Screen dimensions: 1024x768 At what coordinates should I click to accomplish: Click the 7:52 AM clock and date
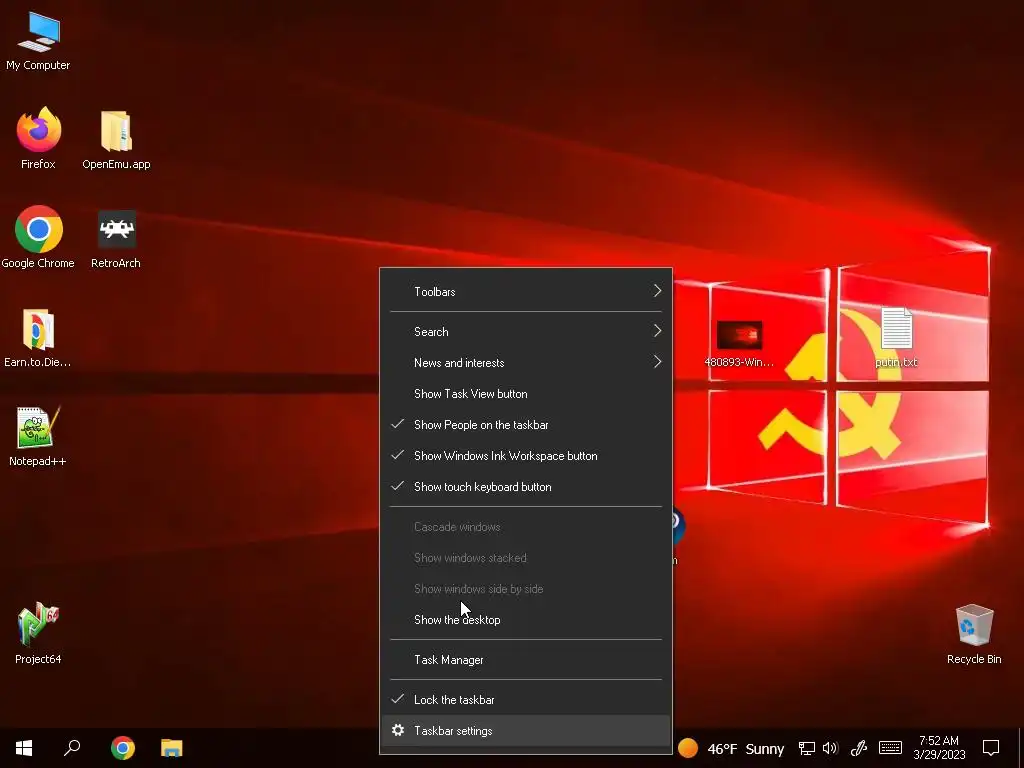click(939, 748)
